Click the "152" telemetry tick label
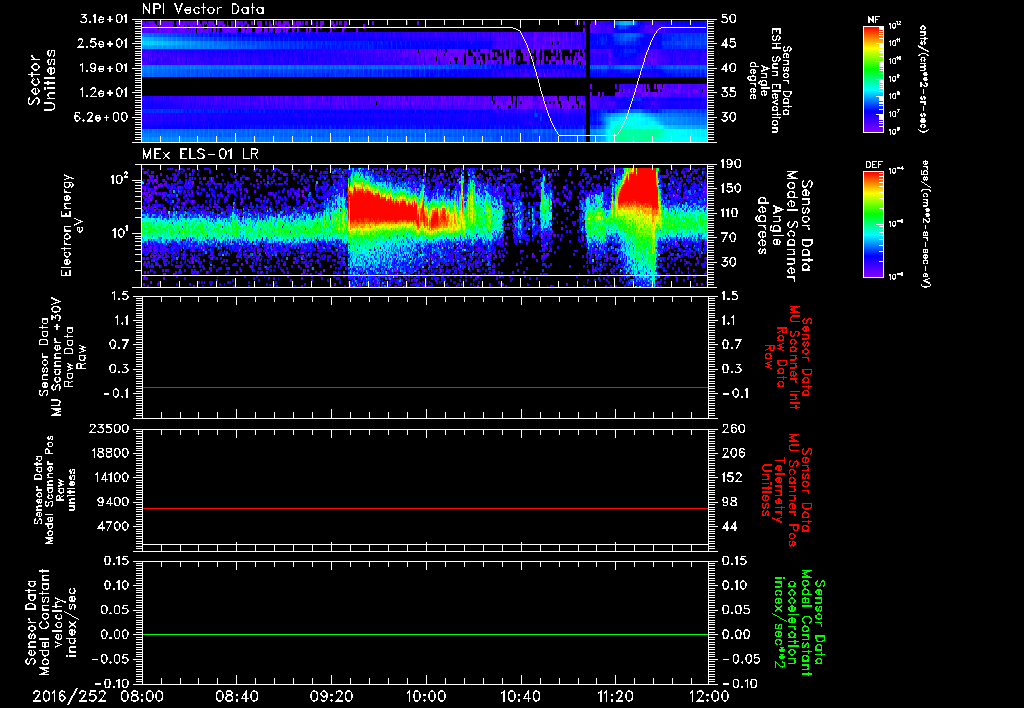Image resolution: width=1024 pixels, height=708 pixels. [732, 477]
